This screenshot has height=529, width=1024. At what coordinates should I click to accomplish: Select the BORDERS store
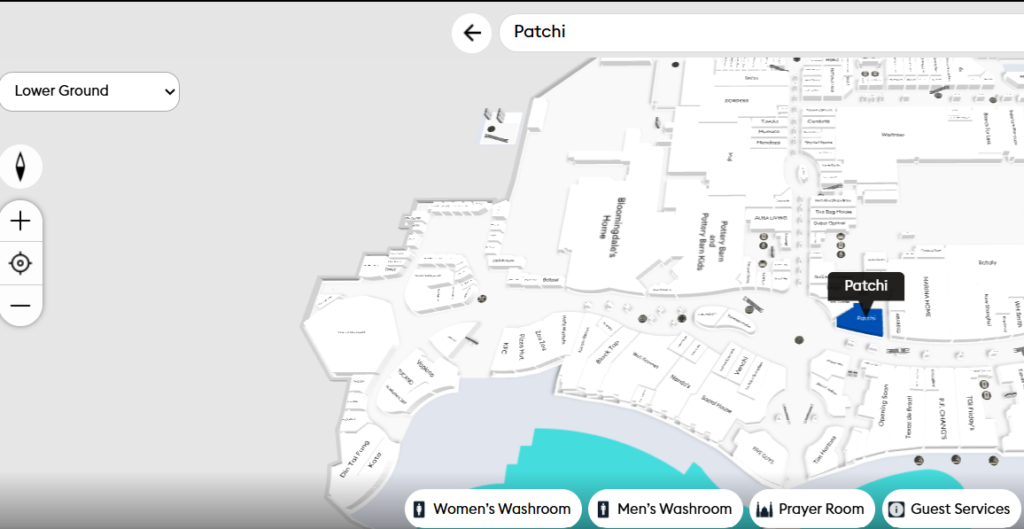pos(736,101)
